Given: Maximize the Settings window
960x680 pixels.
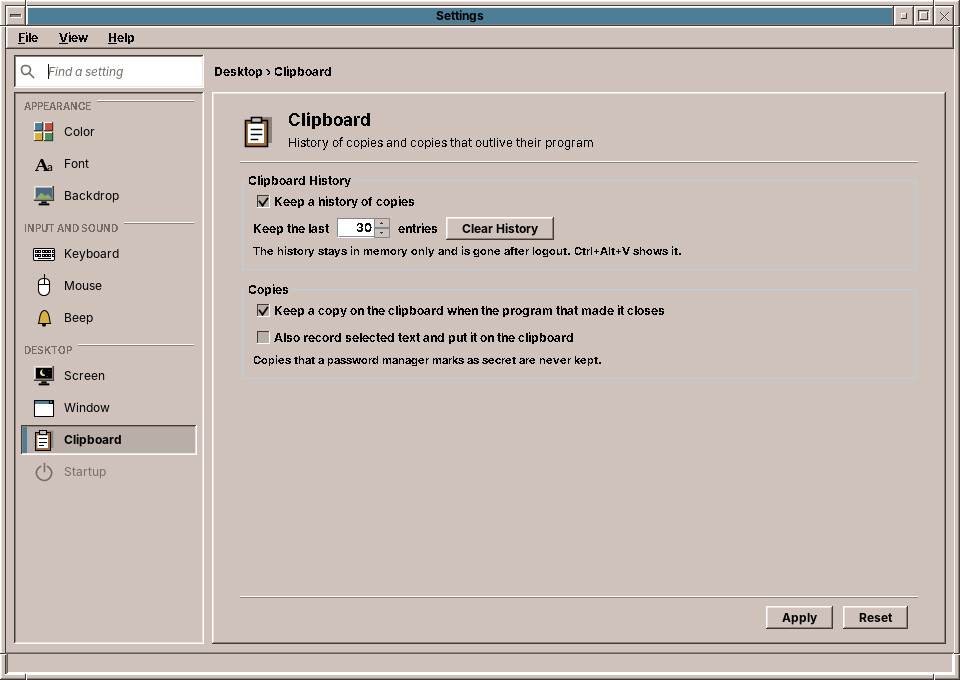Looking at the screenshot, I should (x=923, y=16).
